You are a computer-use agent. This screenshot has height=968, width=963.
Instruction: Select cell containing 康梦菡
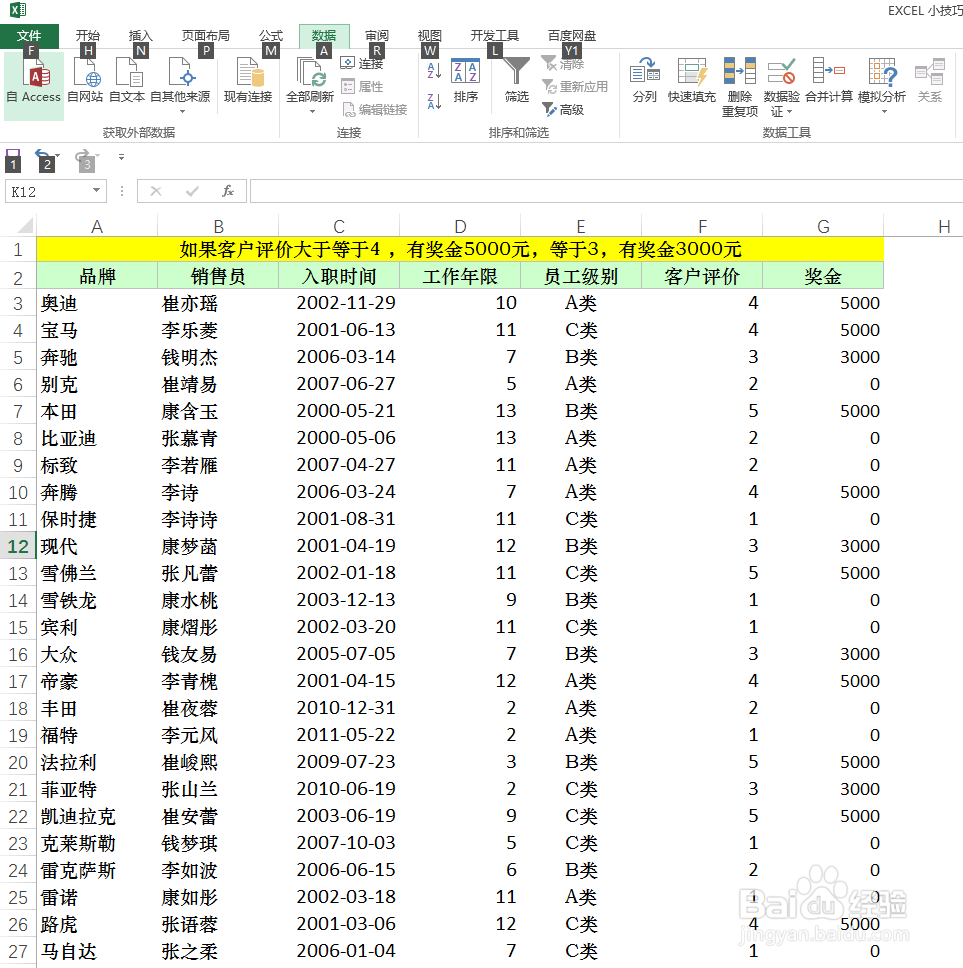[218, 546]
